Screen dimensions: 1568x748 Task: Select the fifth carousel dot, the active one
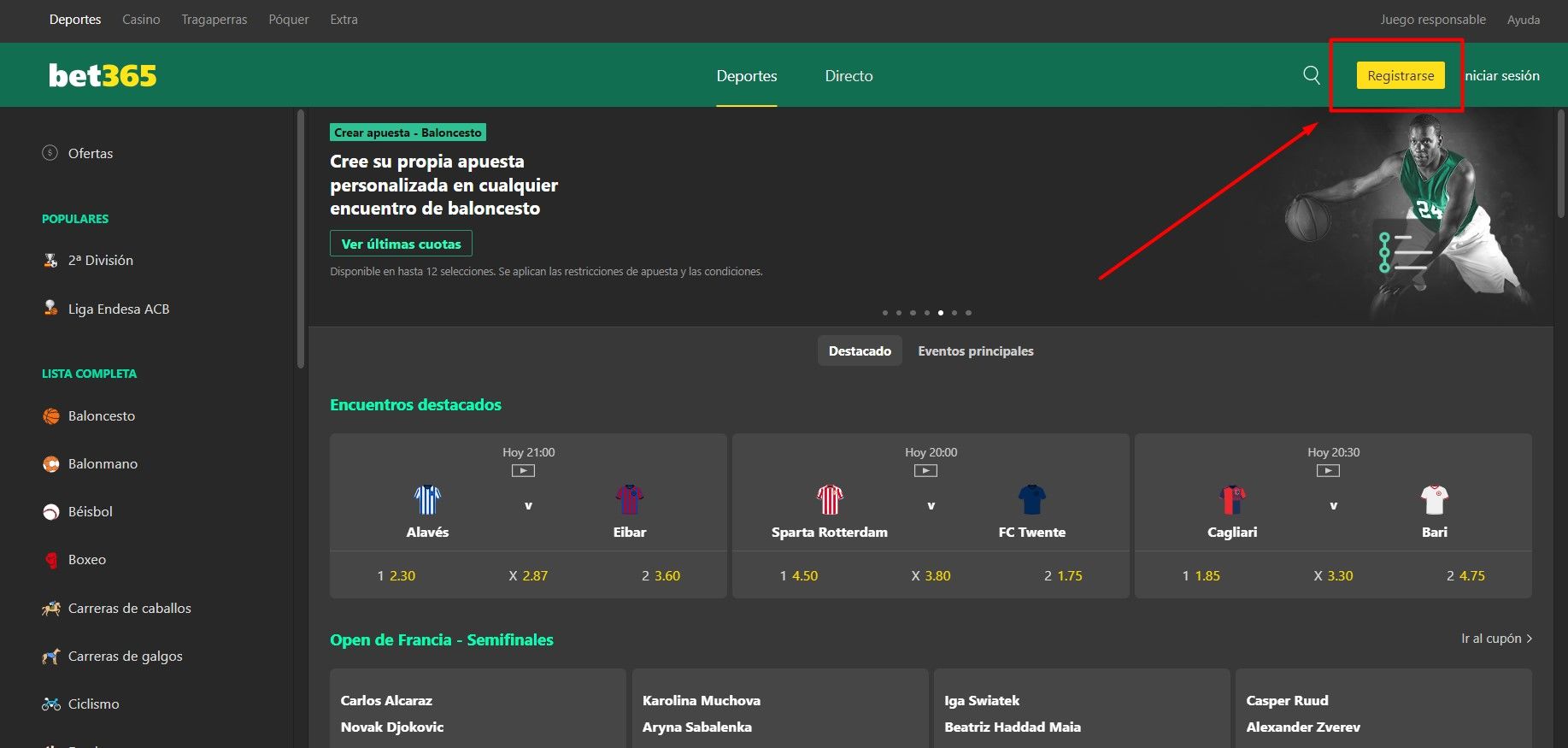[941, 313]
